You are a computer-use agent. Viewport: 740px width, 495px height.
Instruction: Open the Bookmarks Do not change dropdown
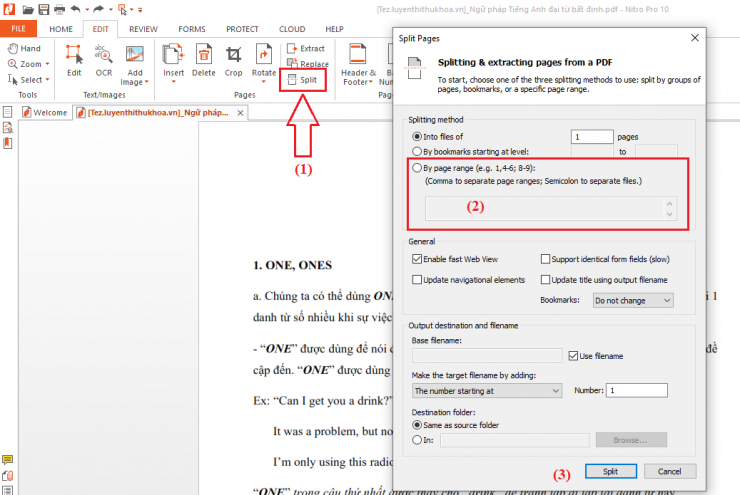pos(632,299)
